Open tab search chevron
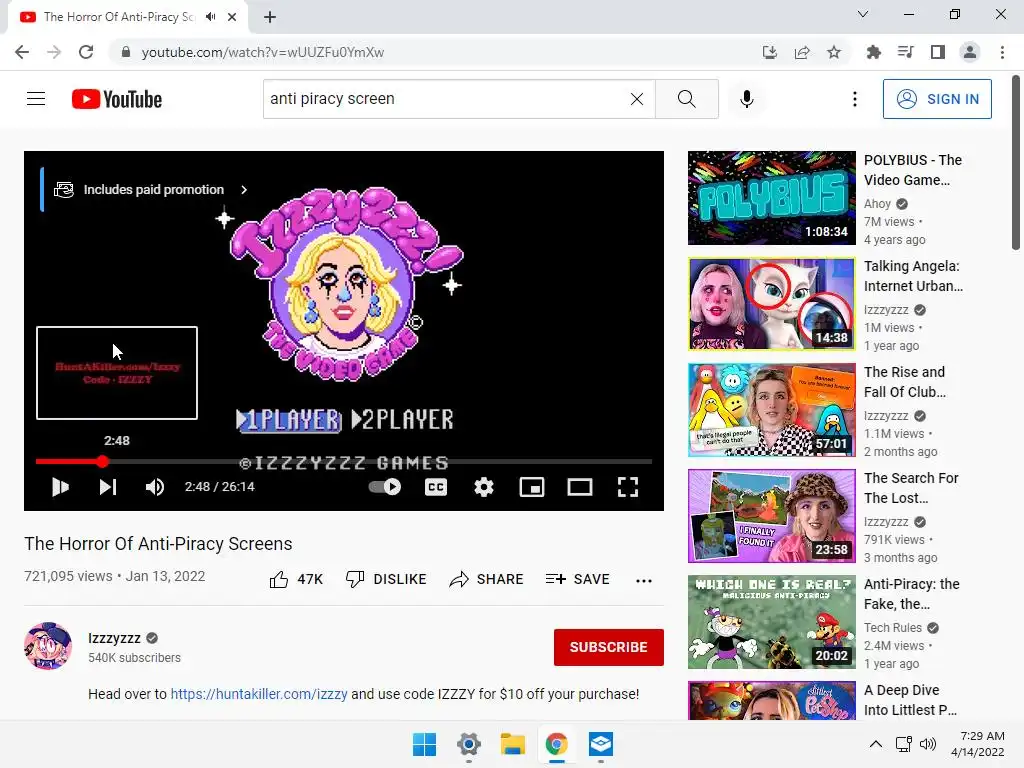Screen dimensions: 1024x768 point(863,14)
